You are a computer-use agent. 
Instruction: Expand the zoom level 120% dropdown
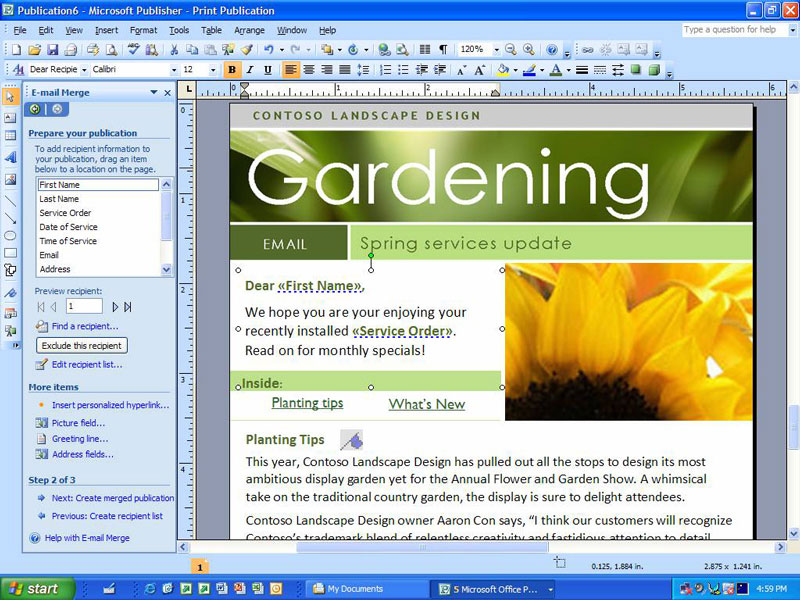click(495, 49)
